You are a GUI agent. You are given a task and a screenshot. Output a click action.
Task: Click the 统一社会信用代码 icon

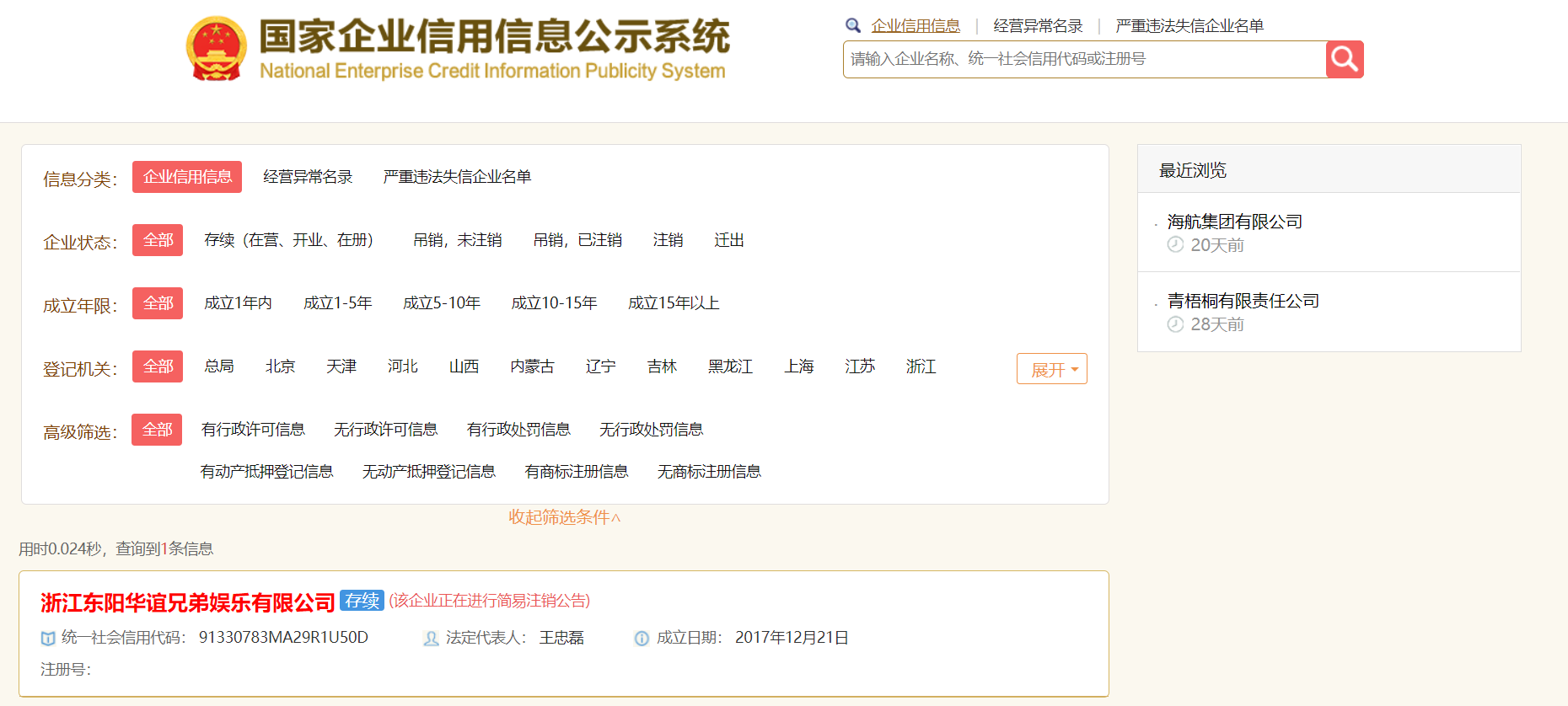coord(48,639)
